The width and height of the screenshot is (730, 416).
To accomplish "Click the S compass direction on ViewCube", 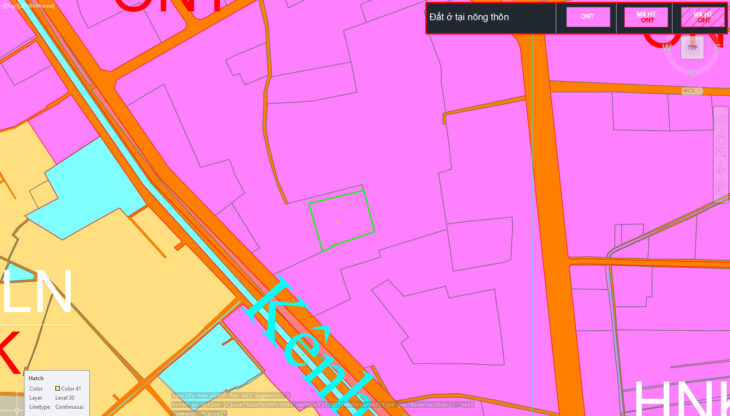I will click(x=692, y=72).
